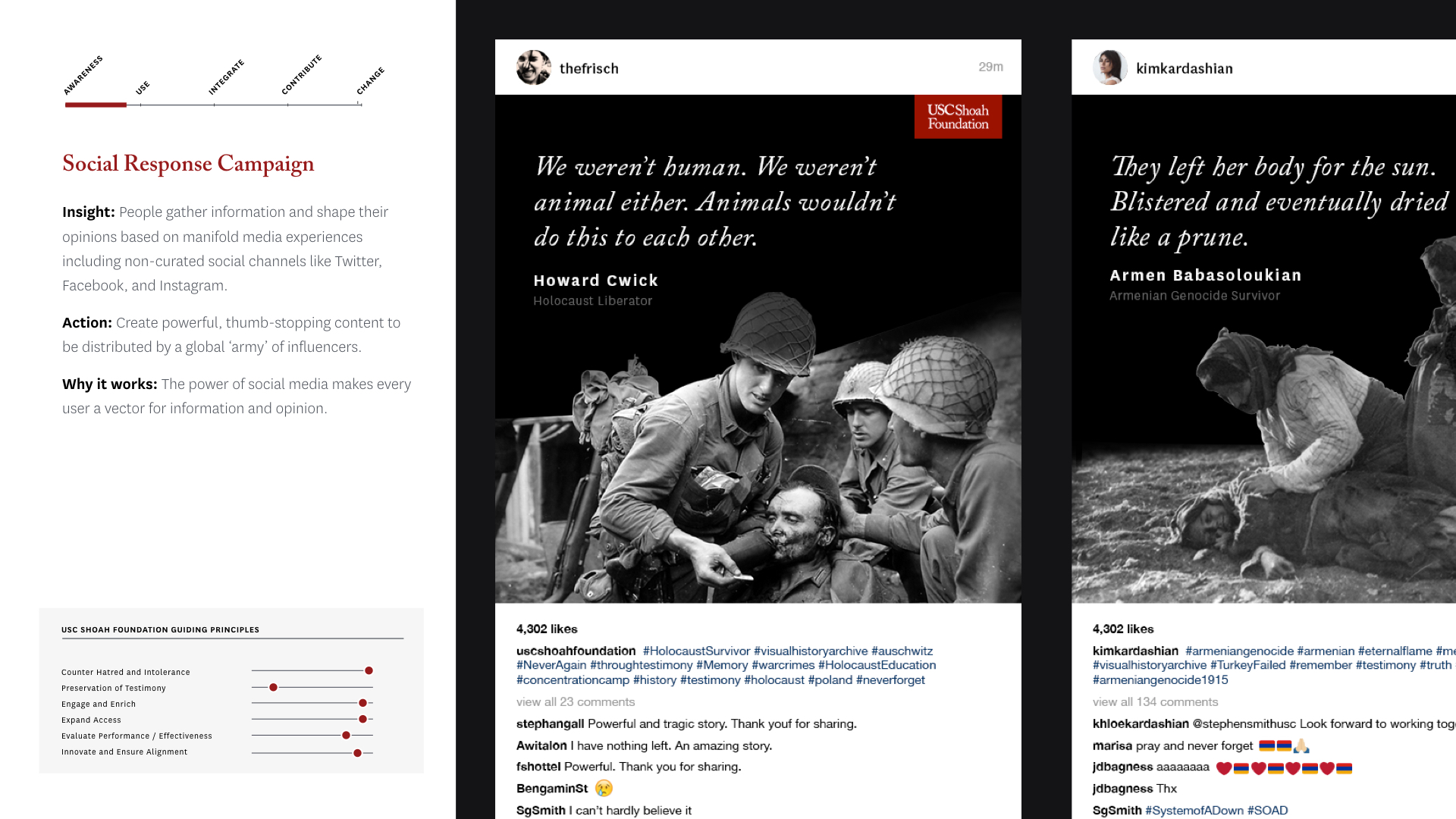Select the Change stage on the timeline
Image resolution: width=1456 pixels, height=819 pixels.
[x=371, y=81]
